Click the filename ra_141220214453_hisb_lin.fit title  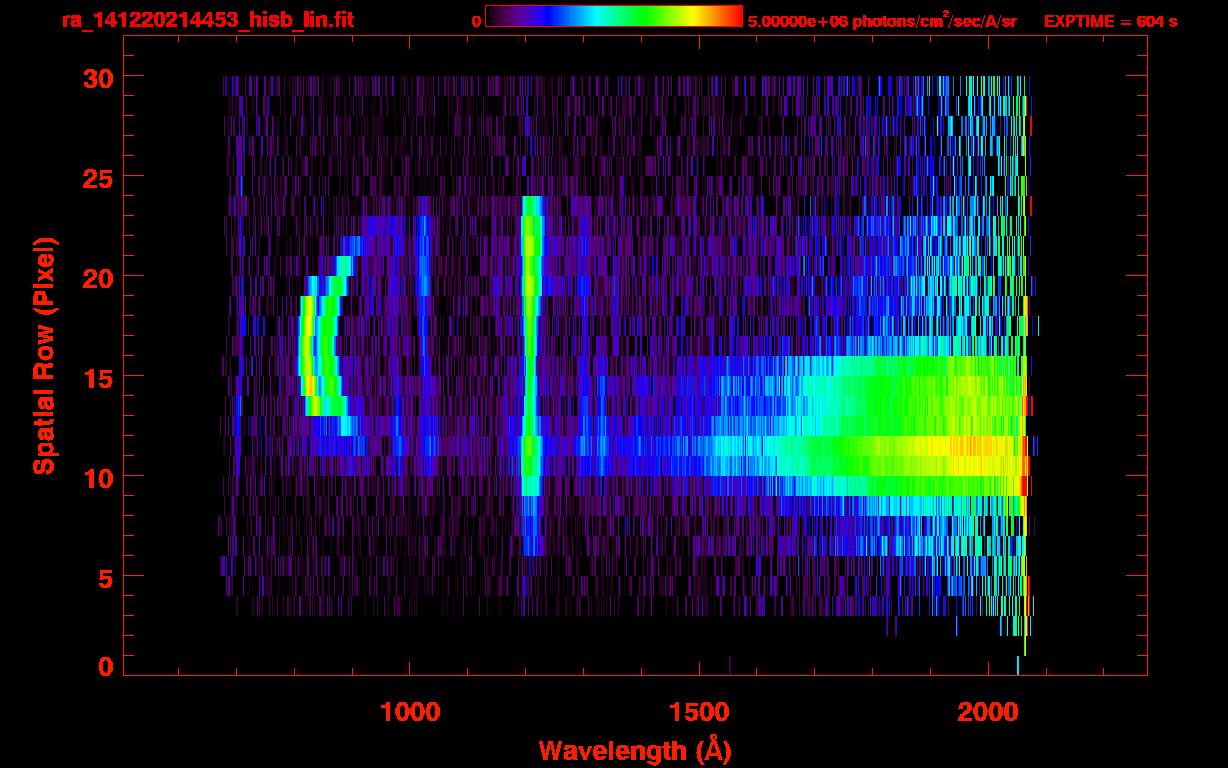207,20
